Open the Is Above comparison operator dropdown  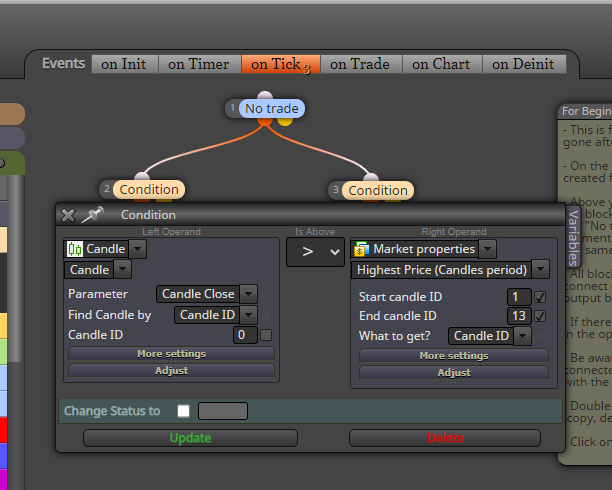[x=315, y=252]
